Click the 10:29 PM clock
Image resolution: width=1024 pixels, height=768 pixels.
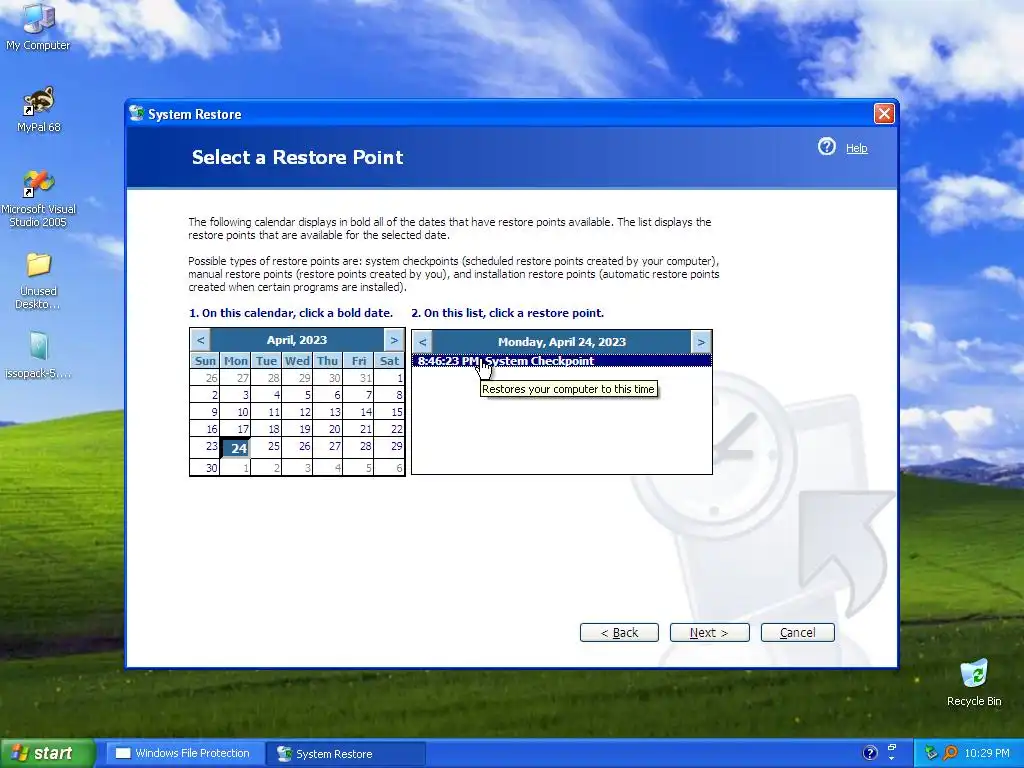987,753
